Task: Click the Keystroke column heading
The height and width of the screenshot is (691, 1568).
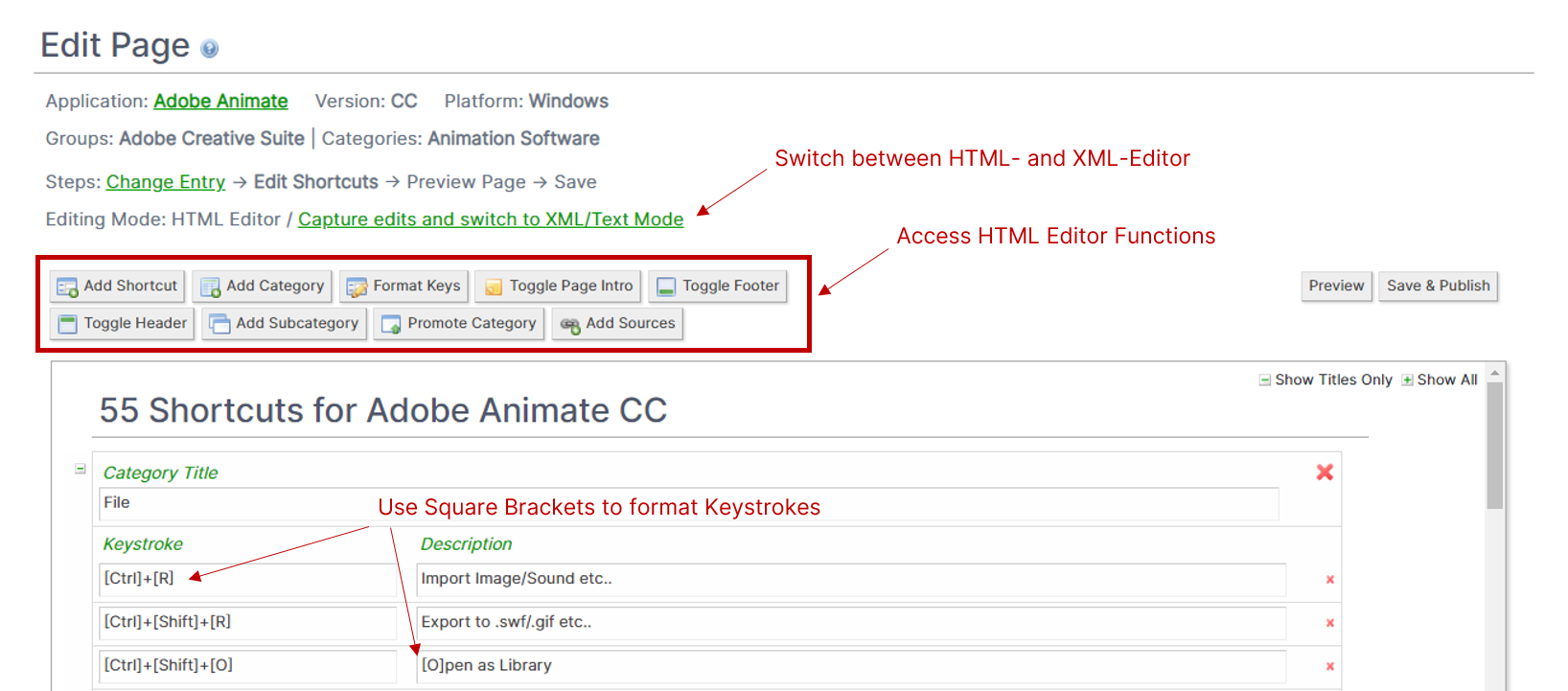Action: click(x=143, y=544)
